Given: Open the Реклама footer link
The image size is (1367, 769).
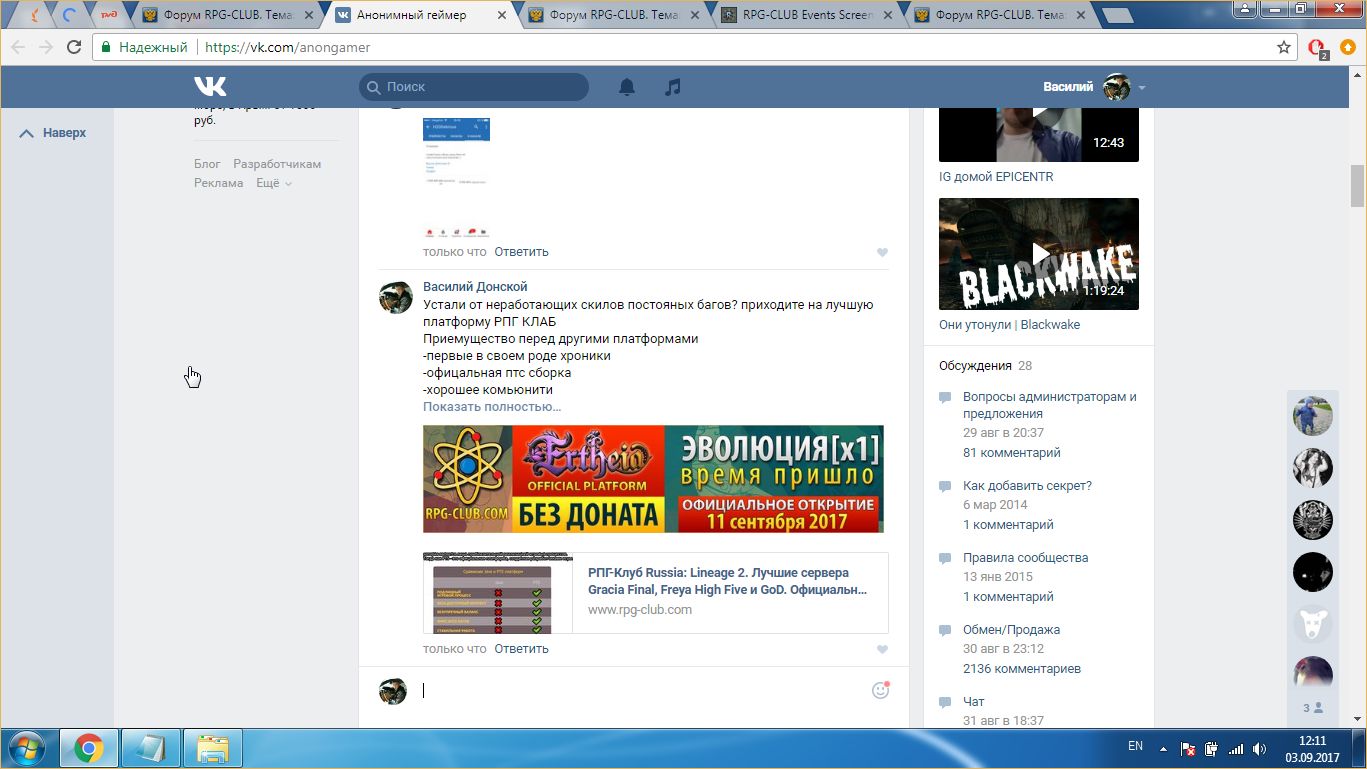Looking at the screenshot, I should tap(218, 183).
